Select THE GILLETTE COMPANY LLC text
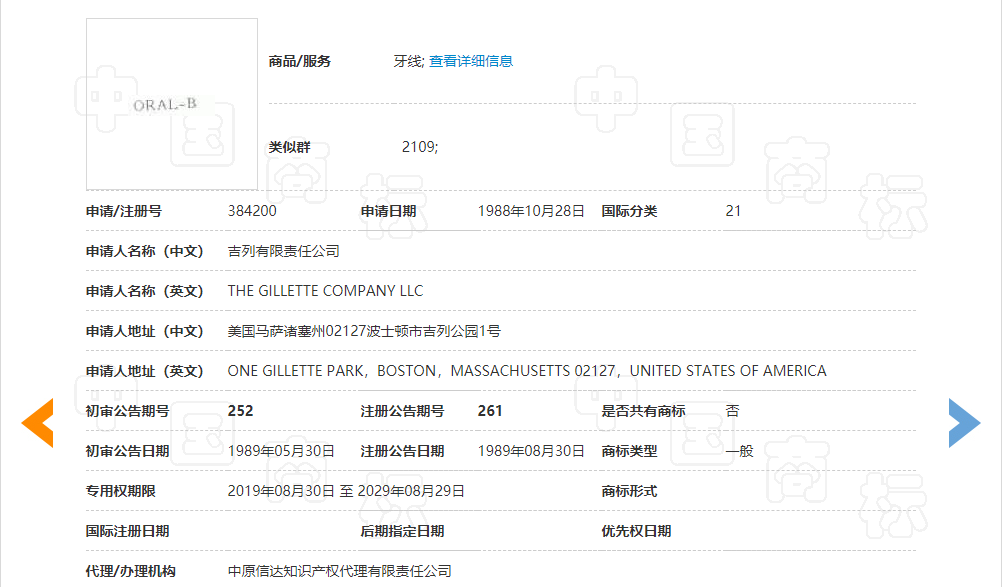This screenshot has height=587, width=1004. (325, 291)
